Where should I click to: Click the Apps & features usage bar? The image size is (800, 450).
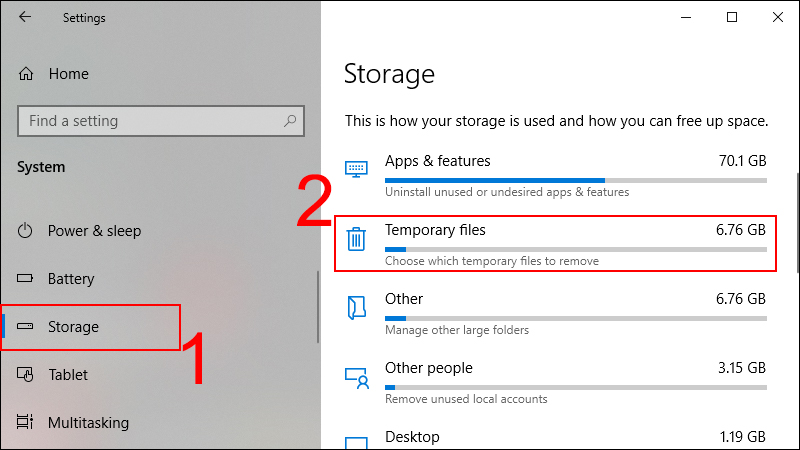[x=576, y=180]
